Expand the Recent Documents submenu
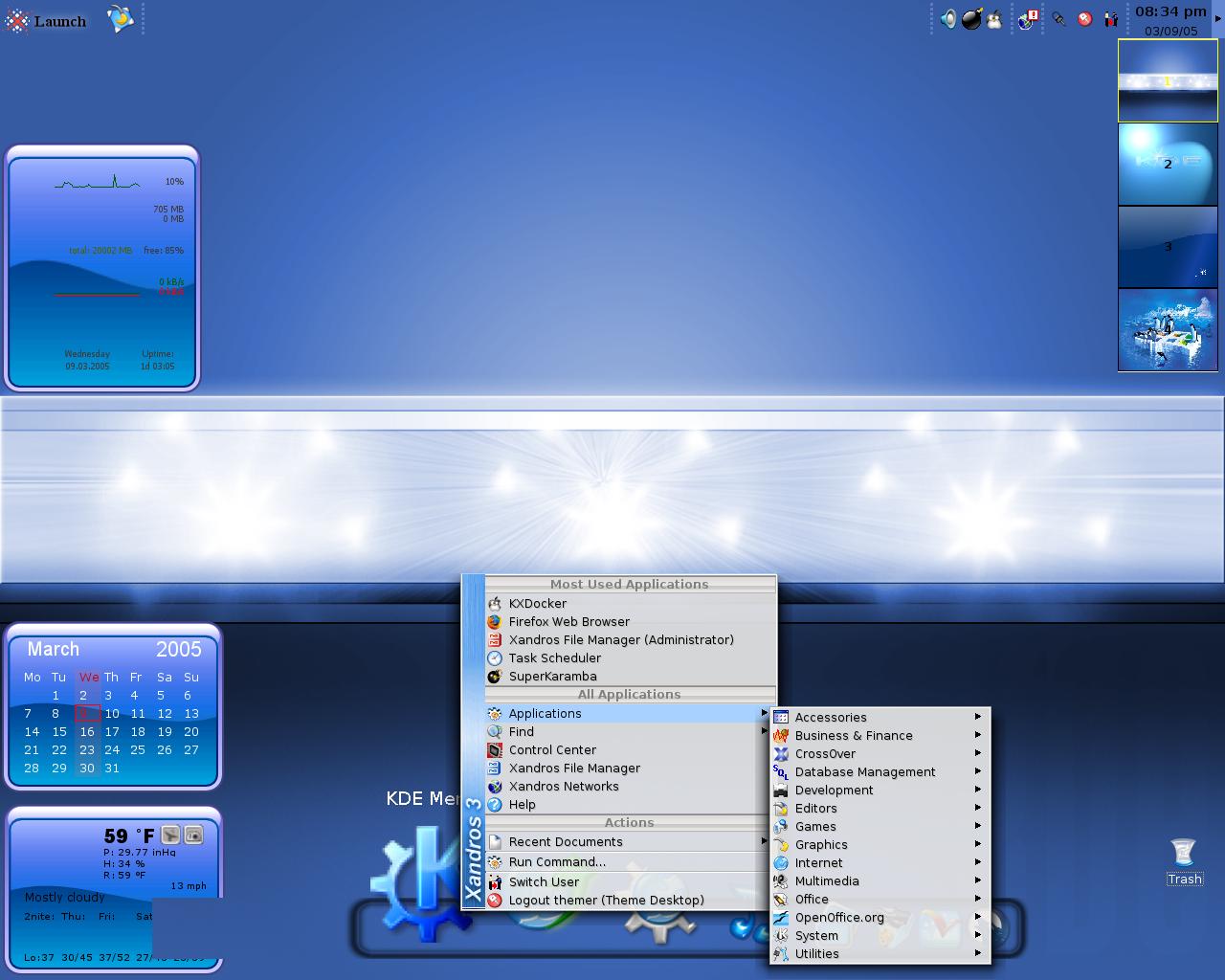The height and width of the screenshot is (980, 1225). tap(630, 842)
